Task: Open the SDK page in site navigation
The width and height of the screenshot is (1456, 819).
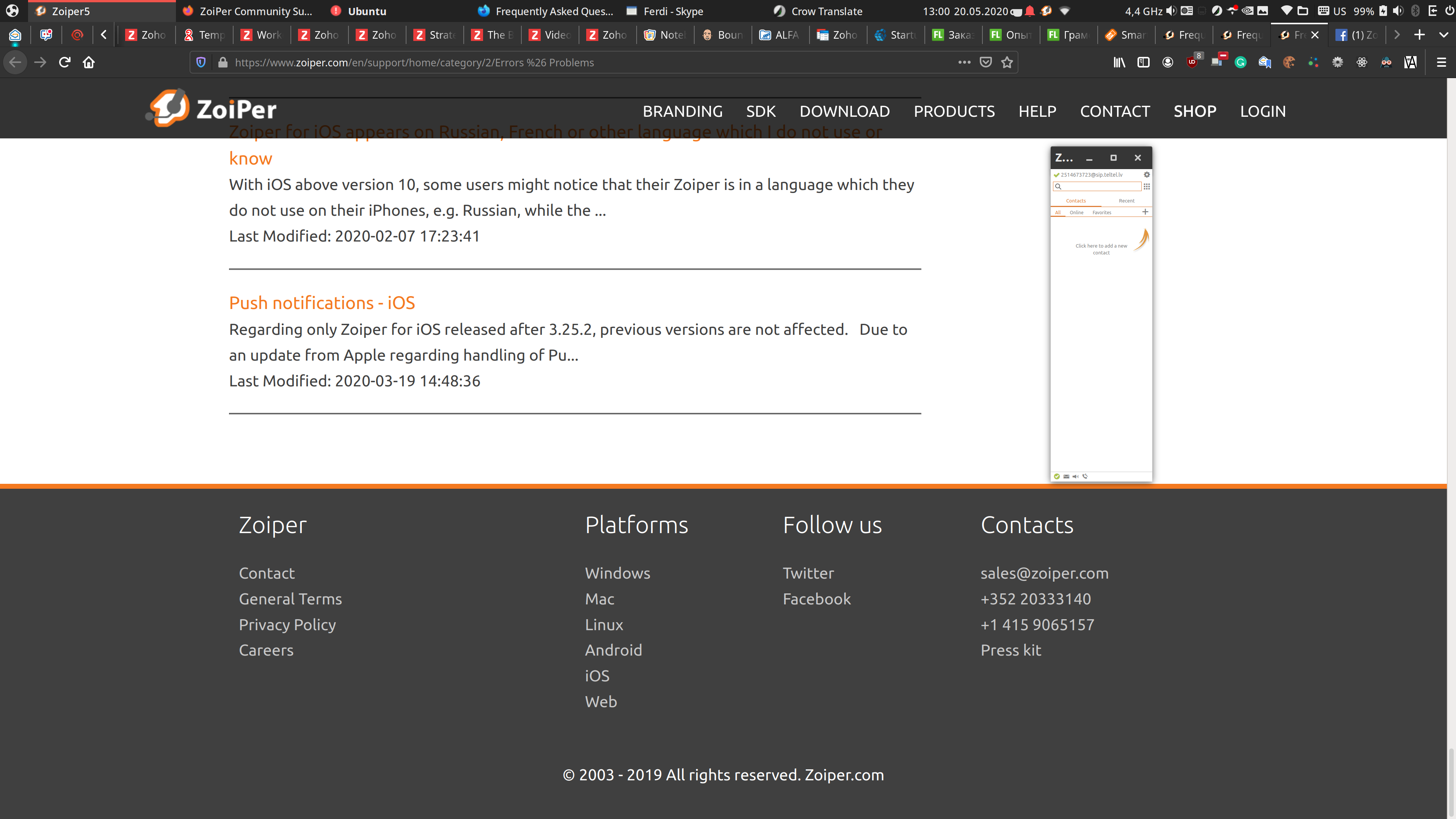Action: pyautogui.click(x=761, y=111)
